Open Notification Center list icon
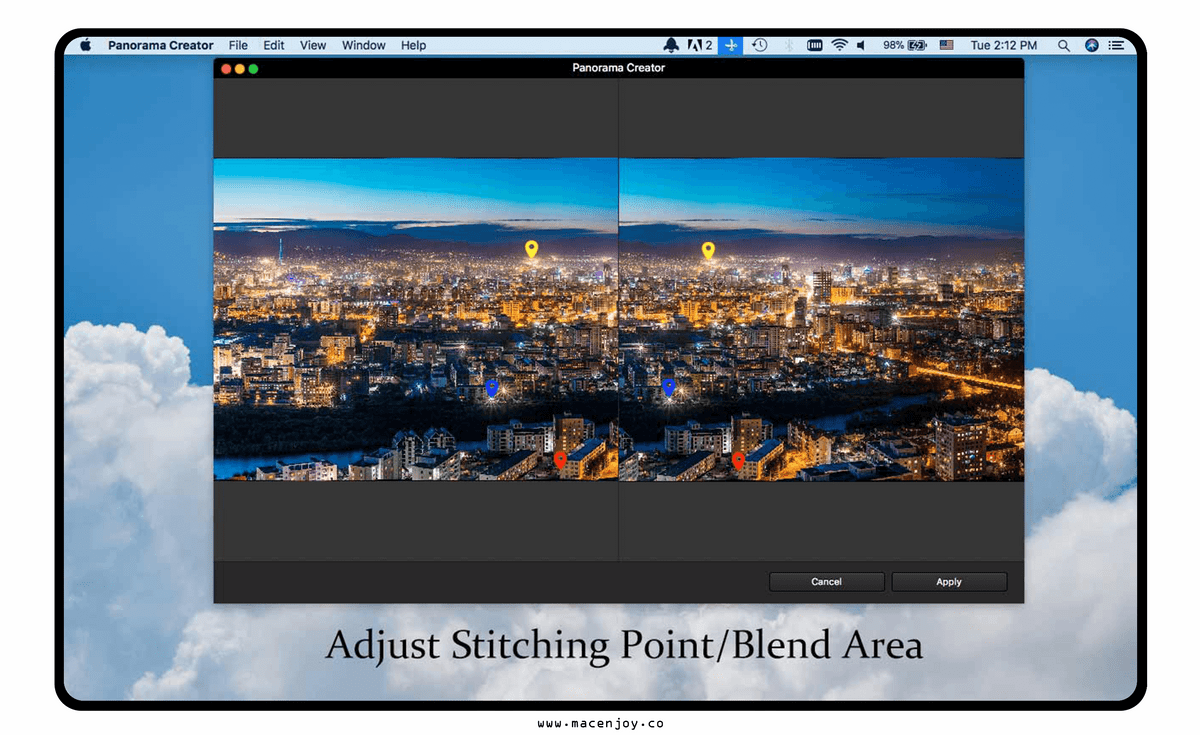This screenshot has height=735, width=1200. coord(1116,45)
